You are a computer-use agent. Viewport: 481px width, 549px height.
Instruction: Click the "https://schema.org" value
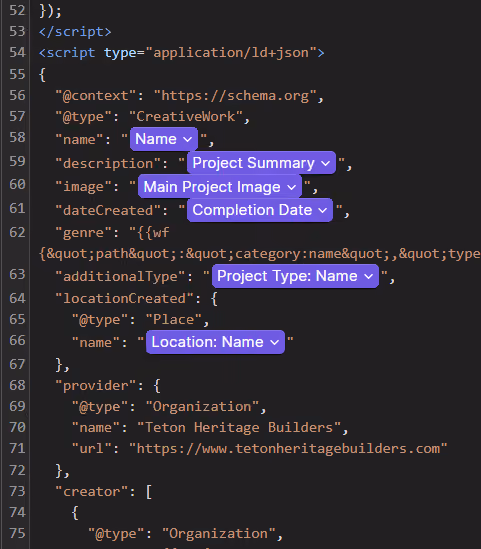click(235, 96)
